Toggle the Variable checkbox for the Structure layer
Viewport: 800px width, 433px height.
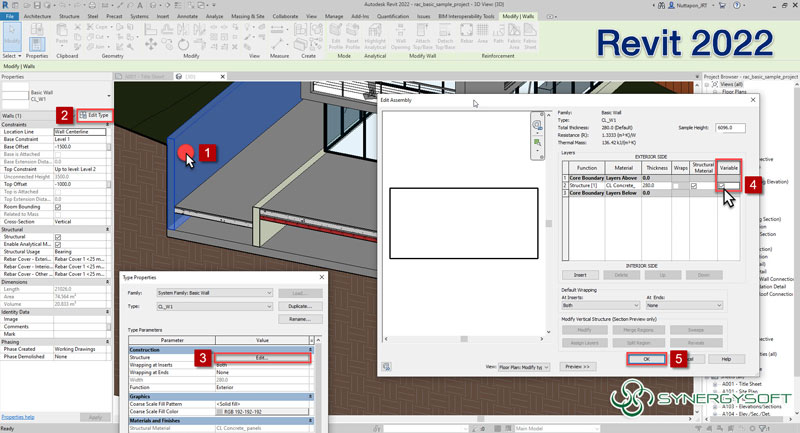pos(722,185)
